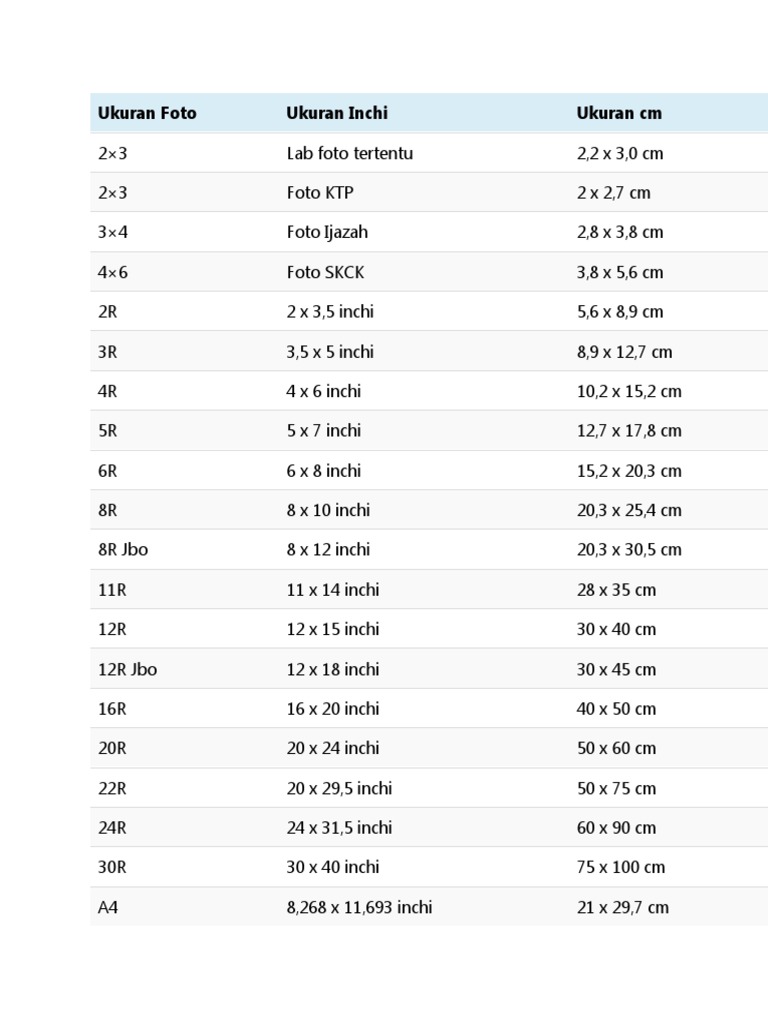Click the "2R" photo size cell

[x=108, y=311]
